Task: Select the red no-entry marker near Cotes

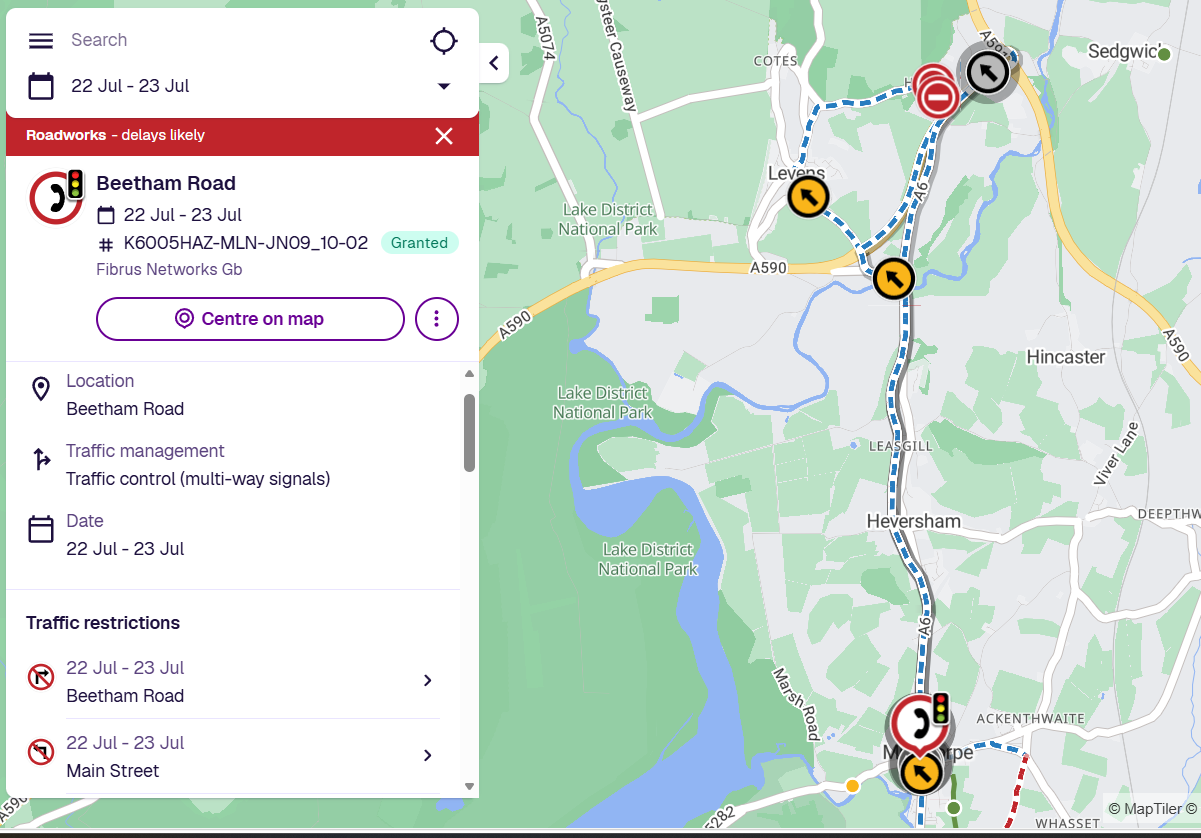Action: point(936,97)
